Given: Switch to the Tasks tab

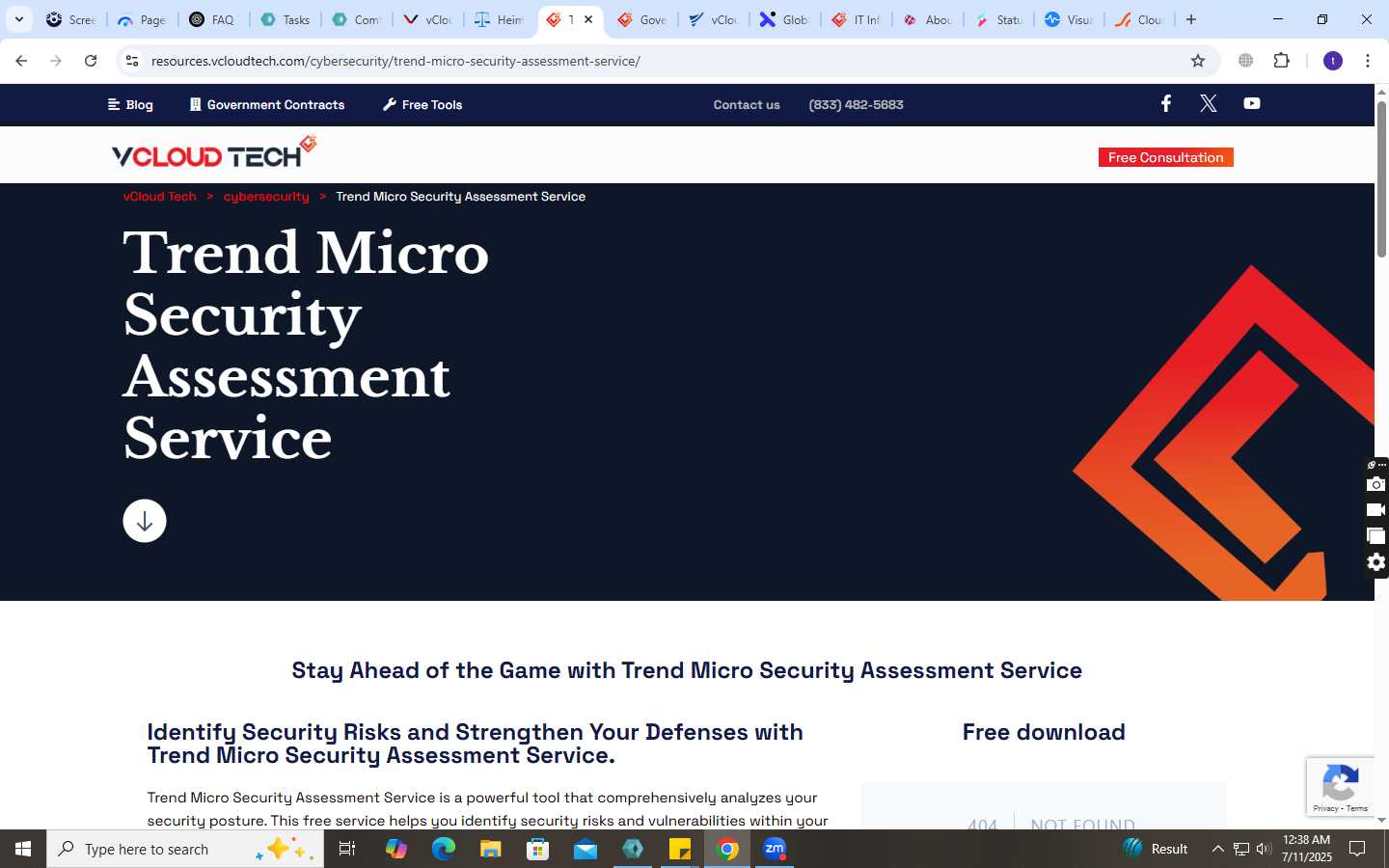Looking at the screenshot, I should pos(286,19).
